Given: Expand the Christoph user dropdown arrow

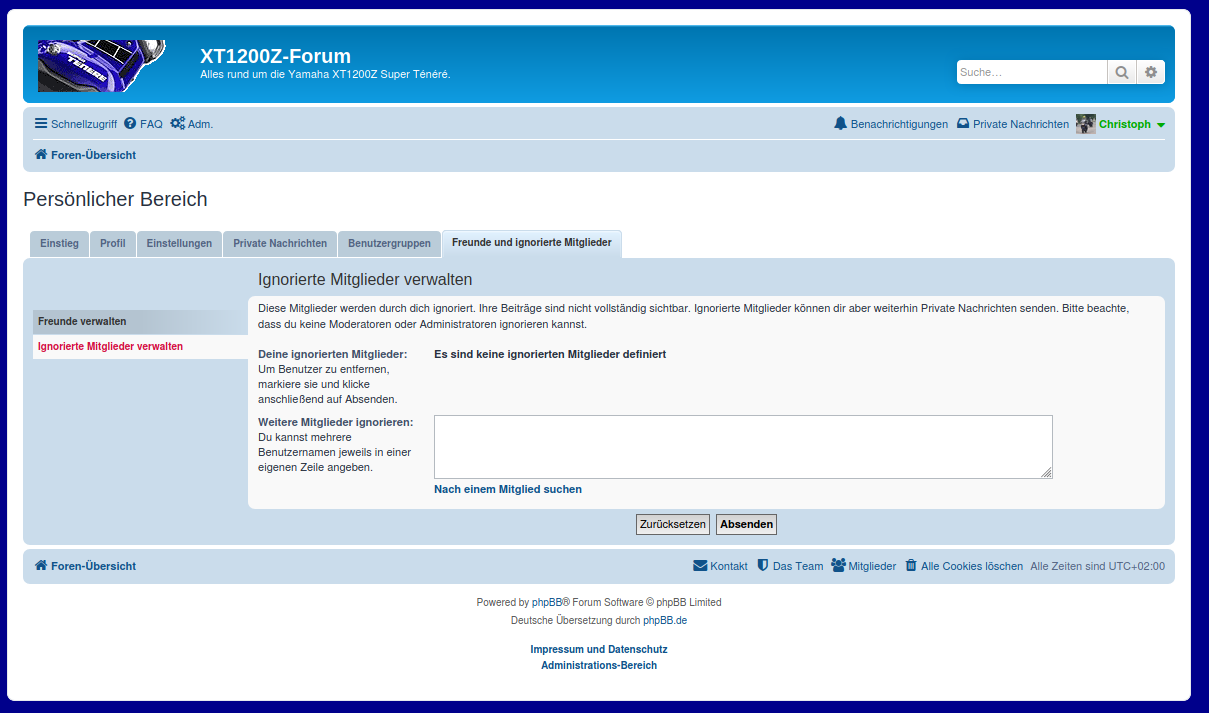Looking at the screenshot, I should 1161,125.
